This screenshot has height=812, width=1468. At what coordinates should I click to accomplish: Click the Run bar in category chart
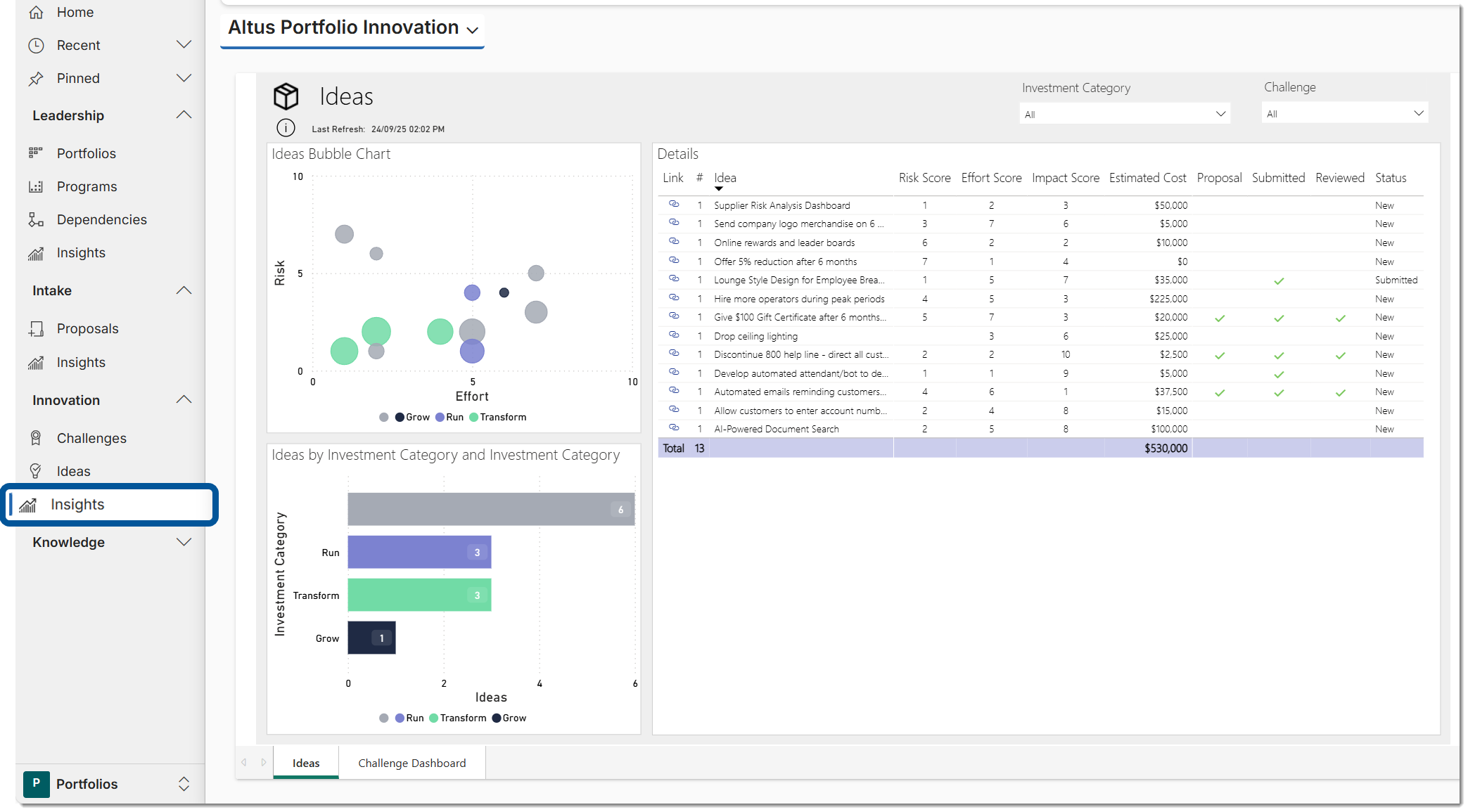coord(419,553)
